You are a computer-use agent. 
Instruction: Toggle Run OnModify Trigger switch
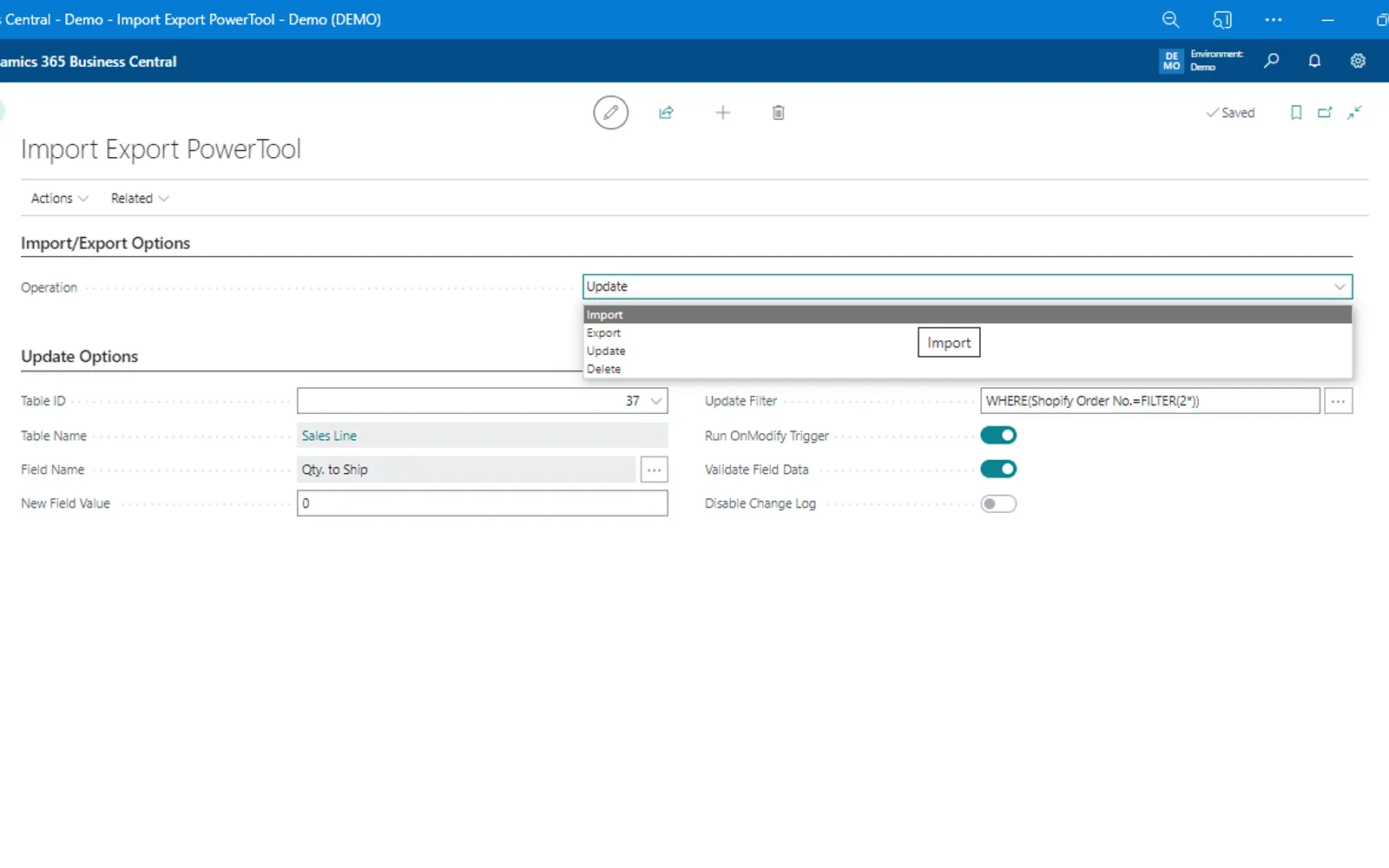click(x=998, y=435)
